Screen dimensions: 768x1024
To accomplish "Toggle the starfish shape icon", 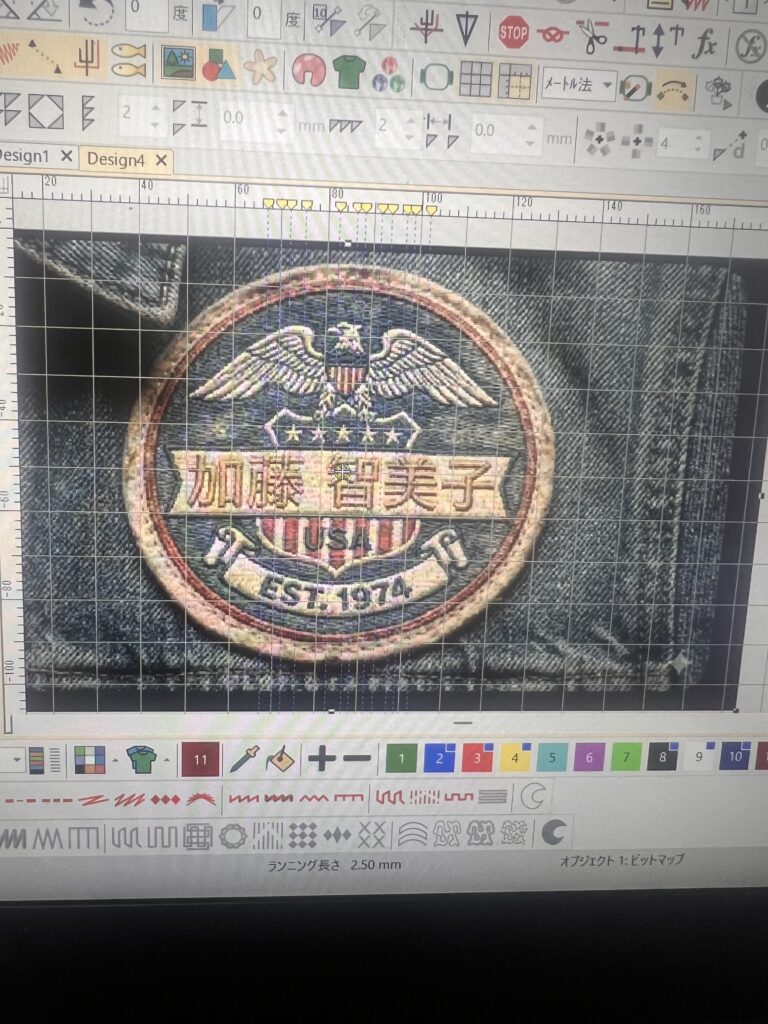I will click(x=261, y=68).
